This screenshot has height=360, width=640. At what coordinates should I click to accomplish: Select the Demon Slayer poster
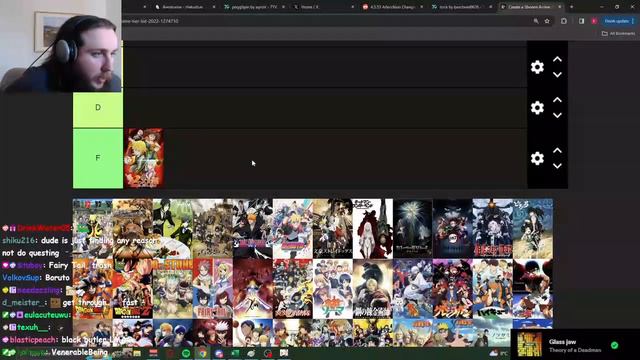pyautogui.click(x=453, y=229)
